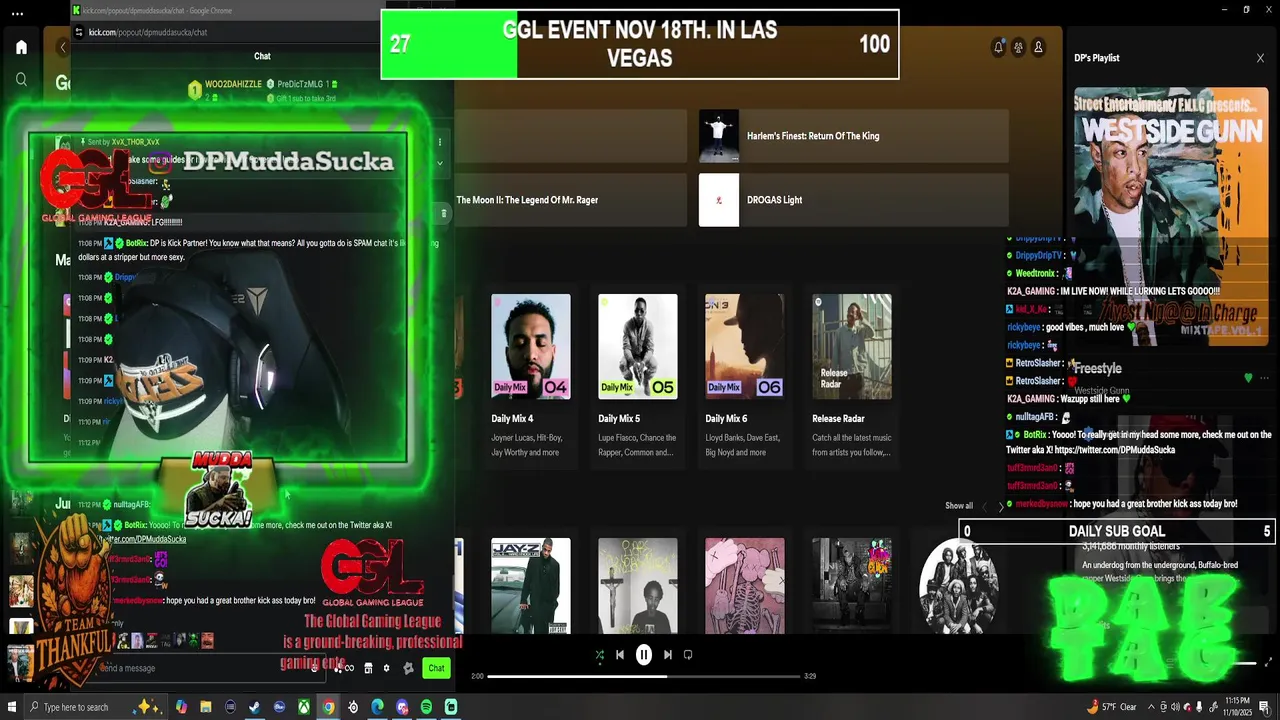This screenshot has width=1280, height=720.
Task: Open the round band-photo artist thumbnail
Action: [959, 586]
